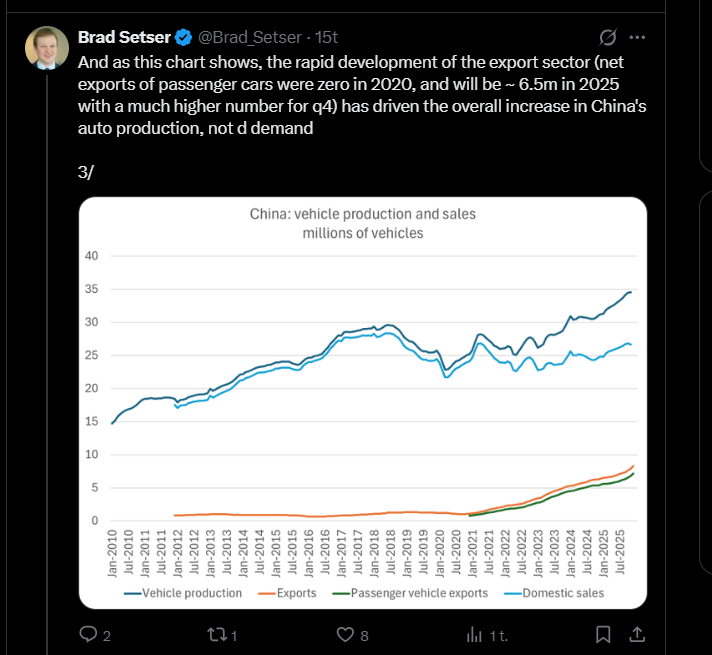Click the blue verified badge
The height and width of the screenshot is (655, 712).
click(184, 38)
